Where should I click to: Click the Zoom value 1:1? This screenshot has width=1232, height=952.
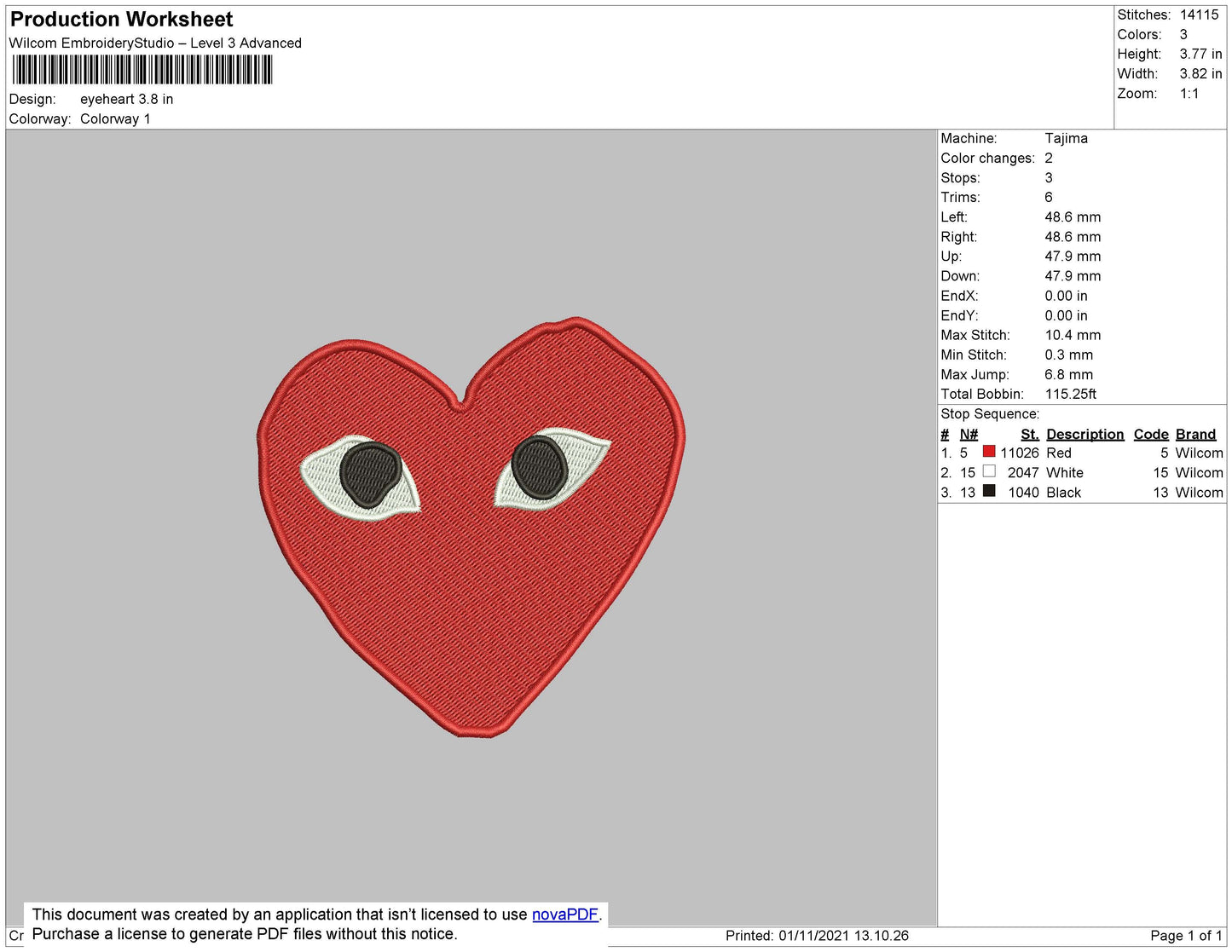(1189, 94)
